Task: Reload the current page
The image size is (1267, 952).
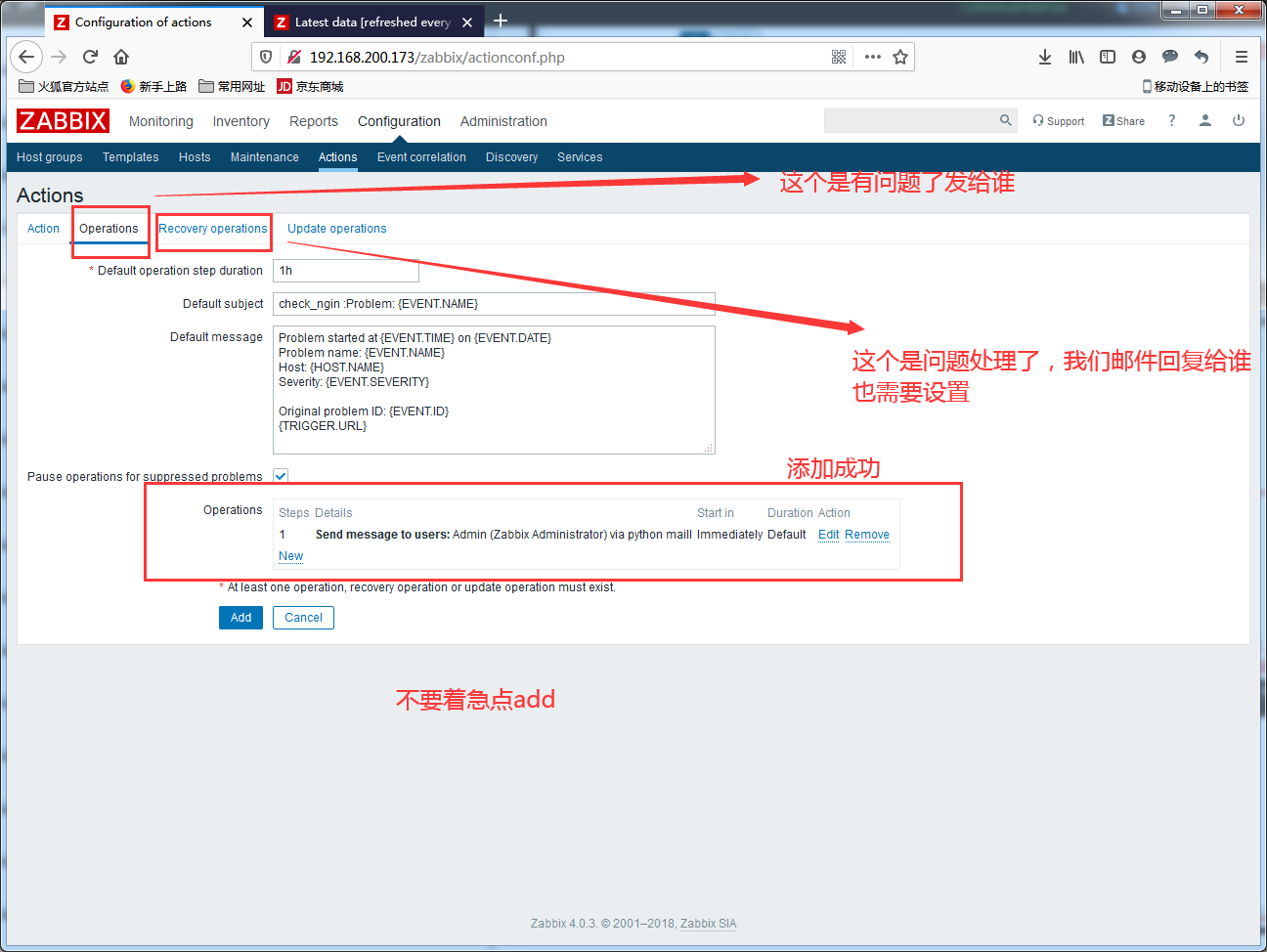Action: point(90,57)
